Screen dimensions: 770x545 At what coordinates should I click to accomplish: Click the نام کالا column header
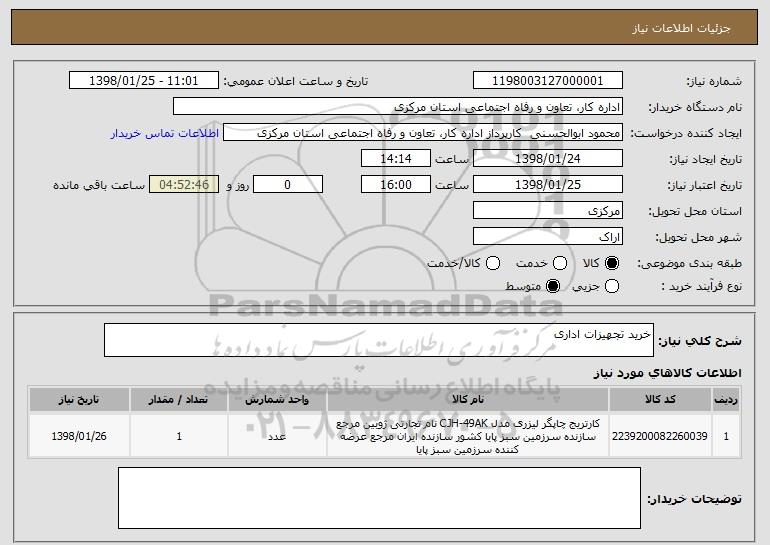pyautogui.click(x=468, y=400)
